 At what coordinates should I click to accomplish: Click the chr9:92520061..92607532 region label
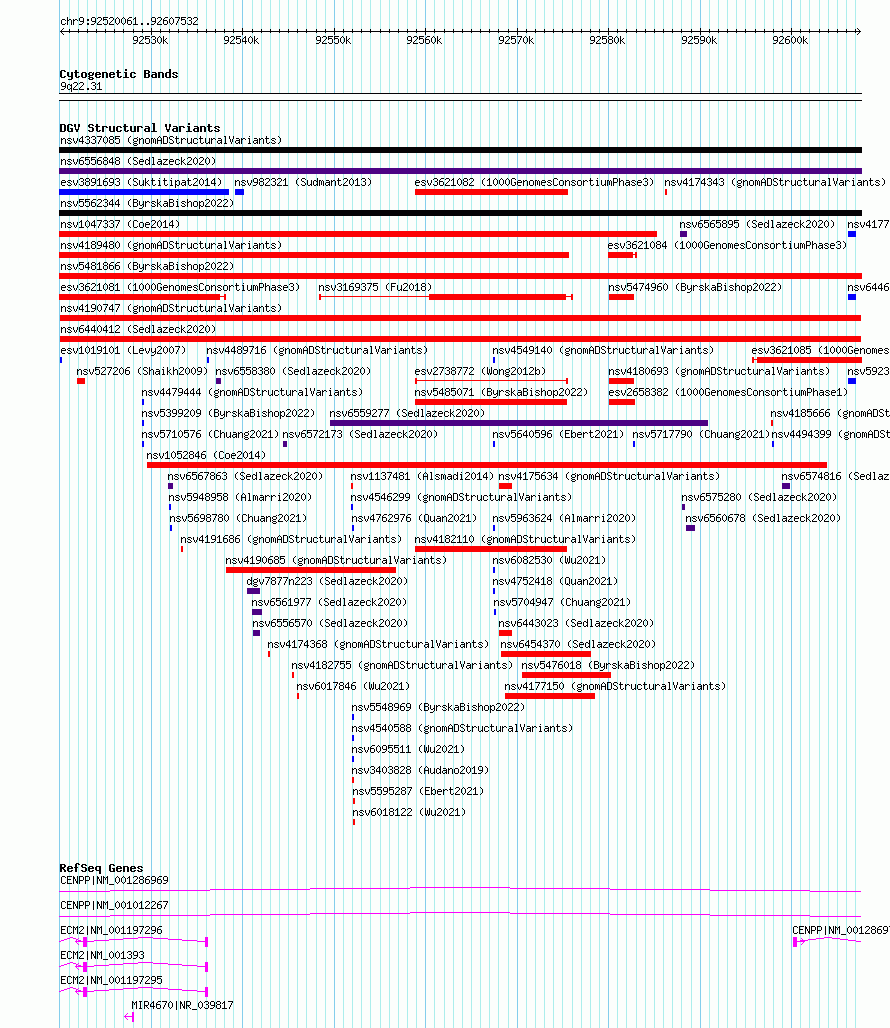tap(129, 21)
